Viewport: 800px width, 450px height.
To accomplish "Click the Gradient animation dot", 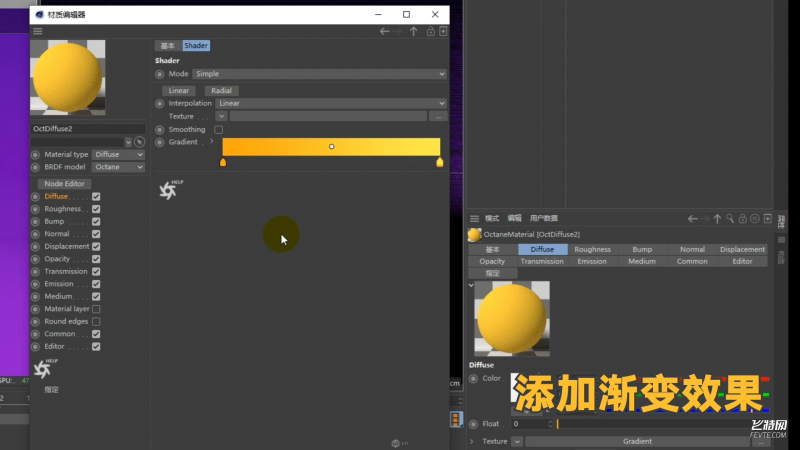I will click(160, 142).
